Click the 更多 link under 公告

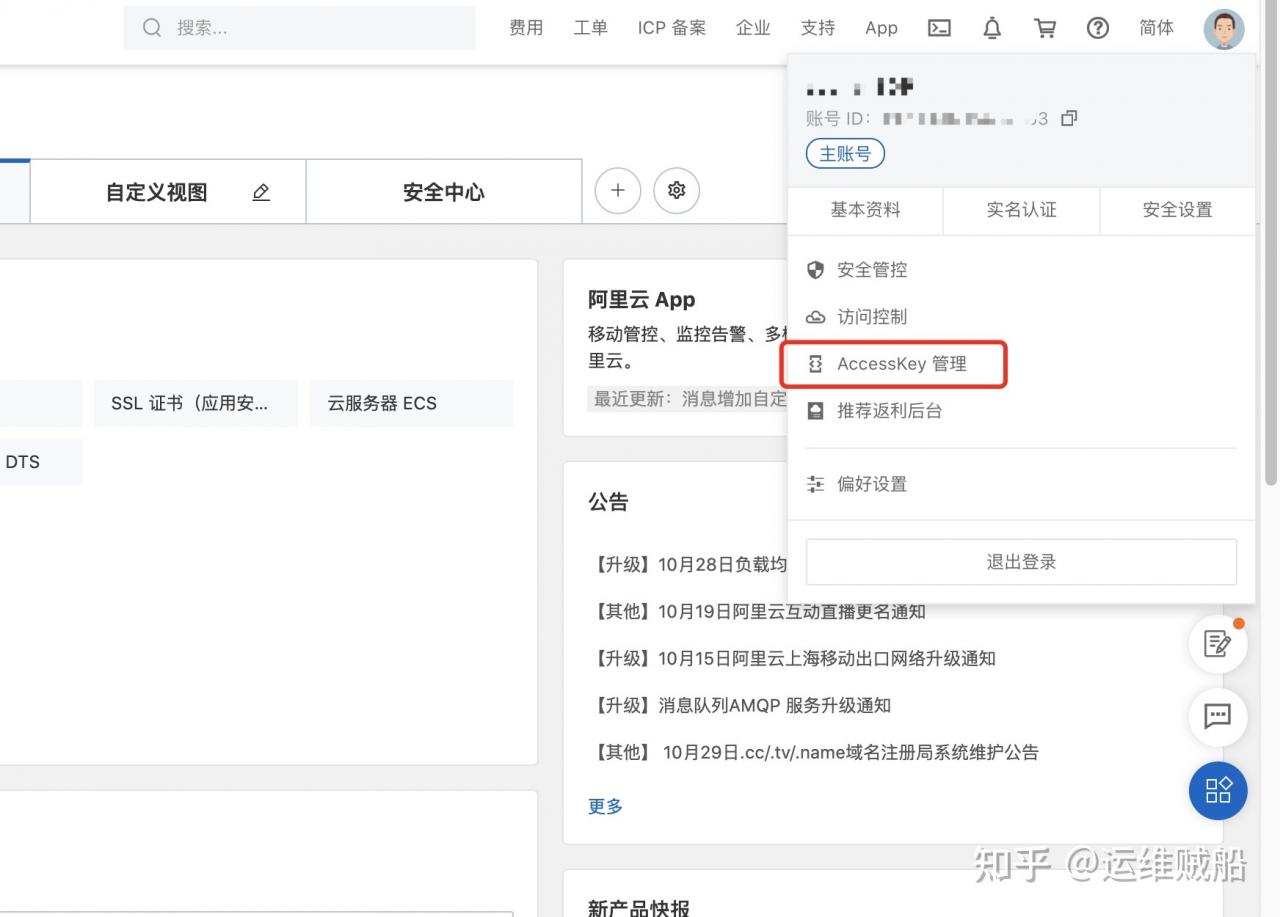point(605,806)
